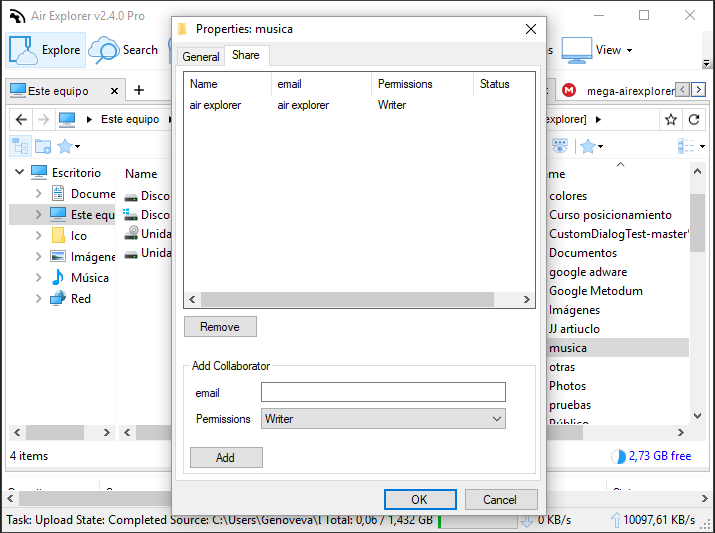Go forward in left pane navigation
The height and width of the screenshot is (533, 715).
point(43,119)
